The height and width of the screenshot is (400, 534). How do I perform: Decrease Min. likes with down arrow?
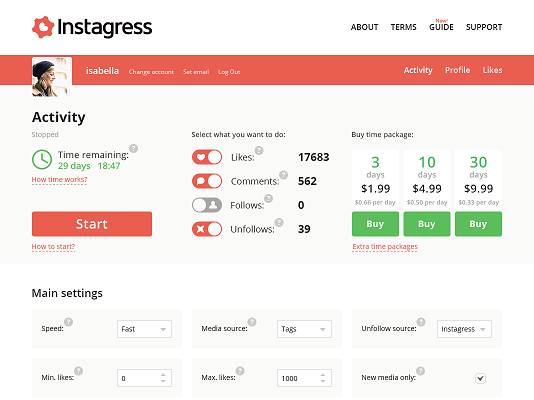click(163, 381)
